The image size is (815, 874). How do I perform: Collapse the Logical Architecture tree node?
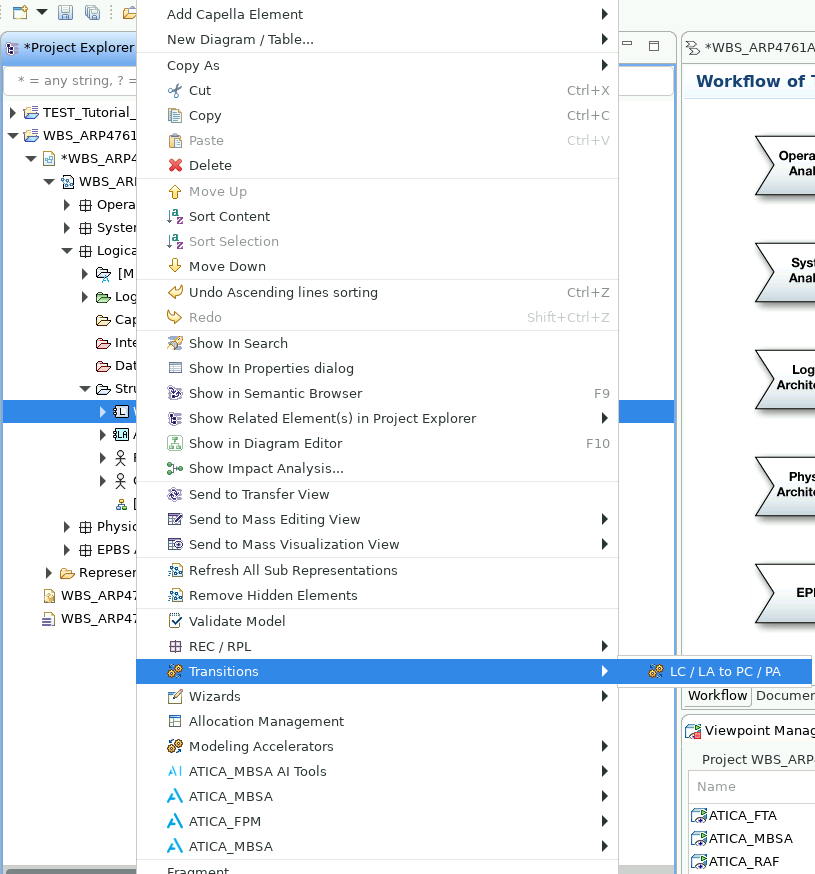[x=67, y=251]
